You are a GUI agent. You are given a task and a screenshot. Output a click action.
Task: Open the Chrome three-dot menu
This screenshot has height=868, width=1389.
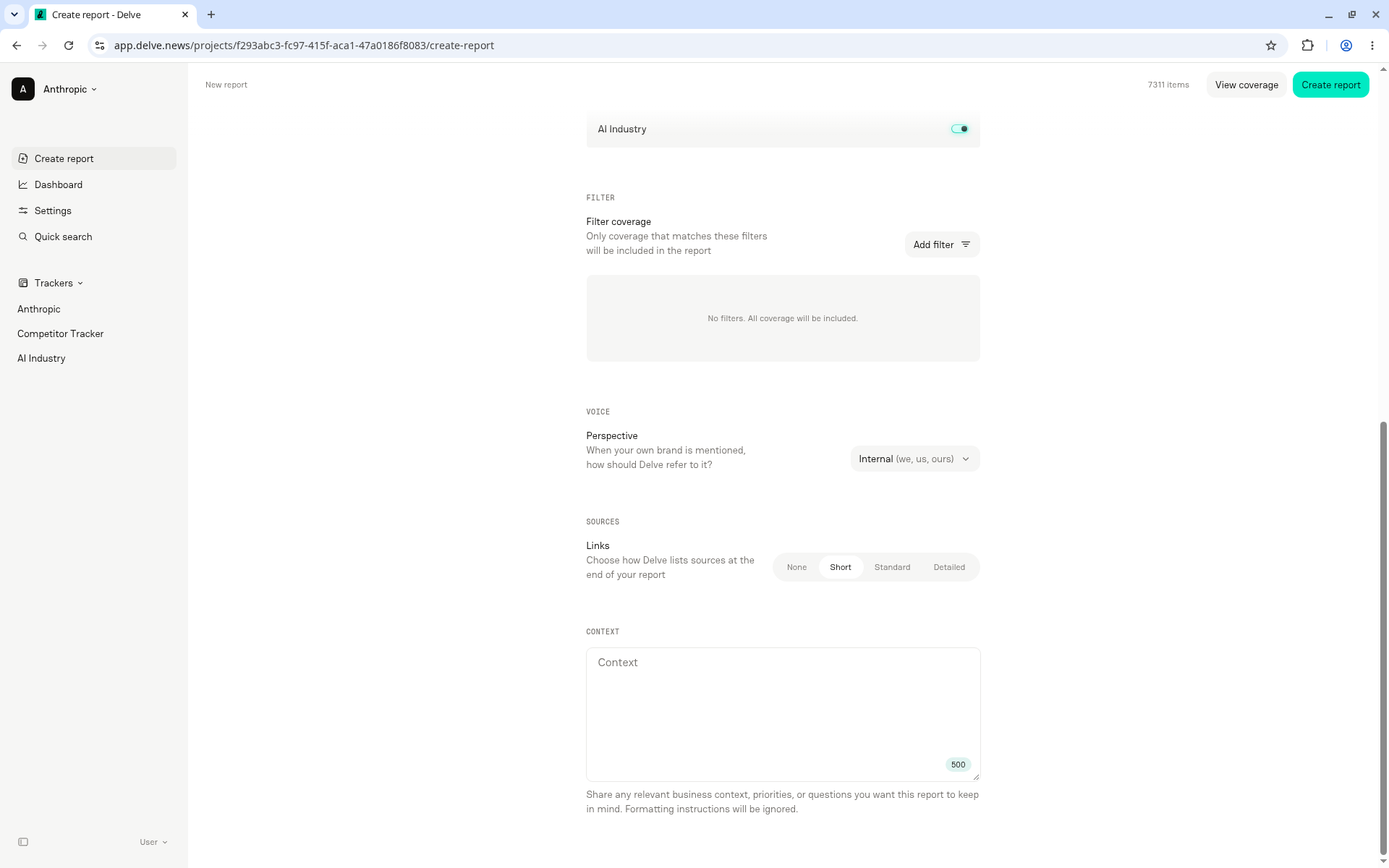(x=1372, y=46)
